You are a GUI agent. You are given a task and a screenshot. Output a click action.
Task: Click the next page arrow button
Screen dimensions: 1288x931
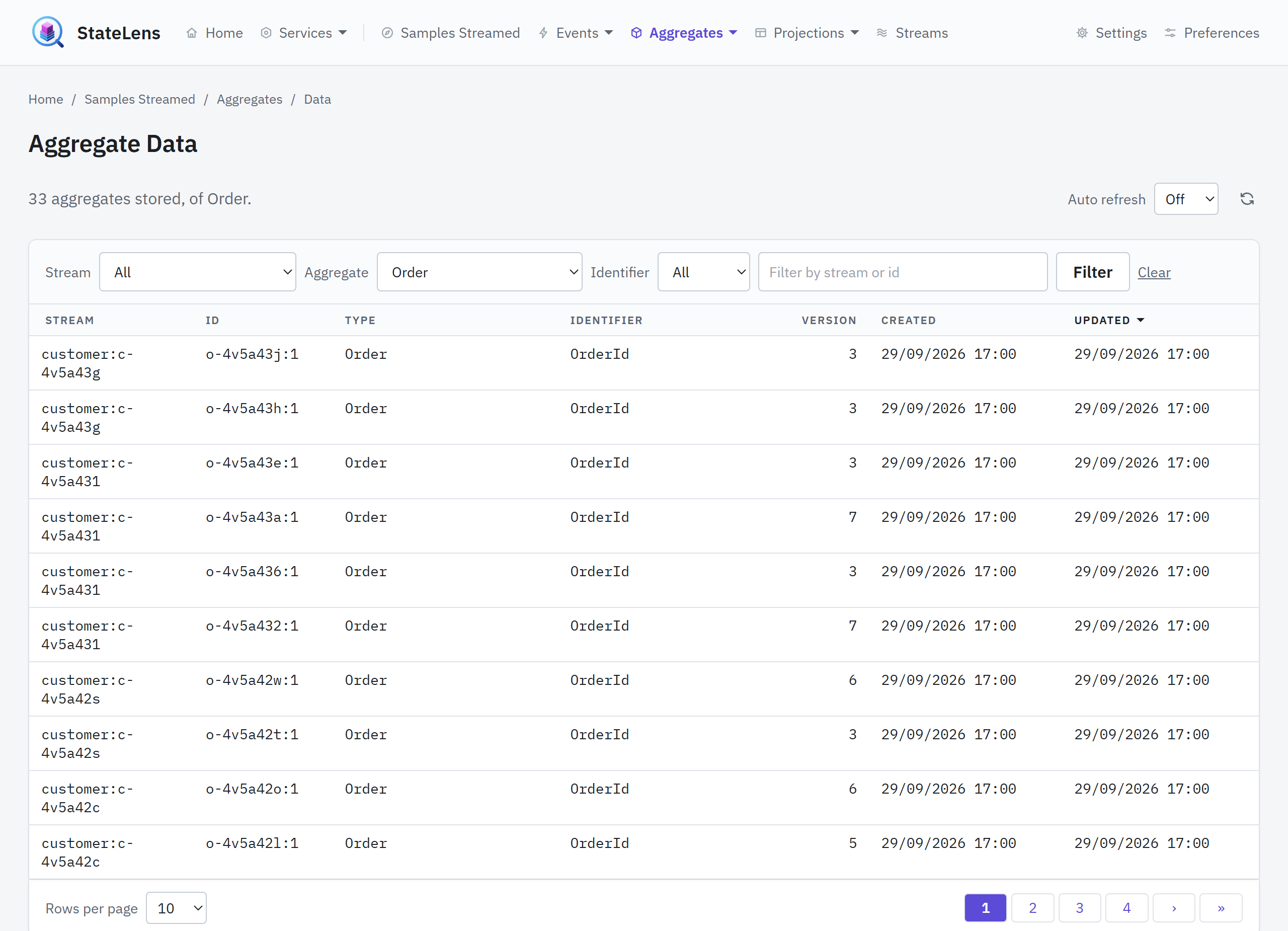pos(1174,908)
